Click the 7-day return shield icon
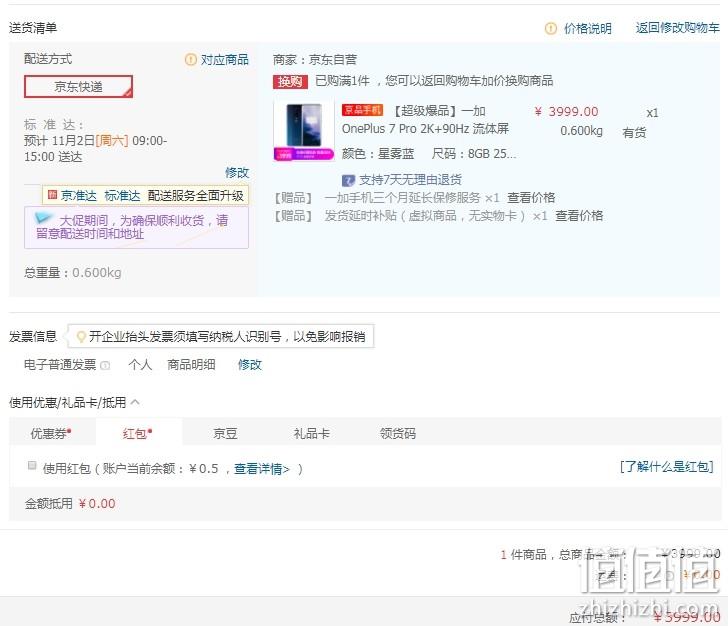 pos(348,180)
